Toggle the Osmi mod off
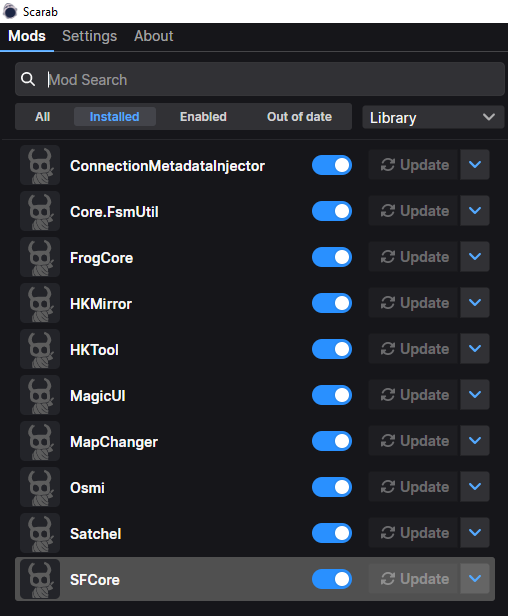This screenshot has width=508, height=616. (x=332, y=487)
